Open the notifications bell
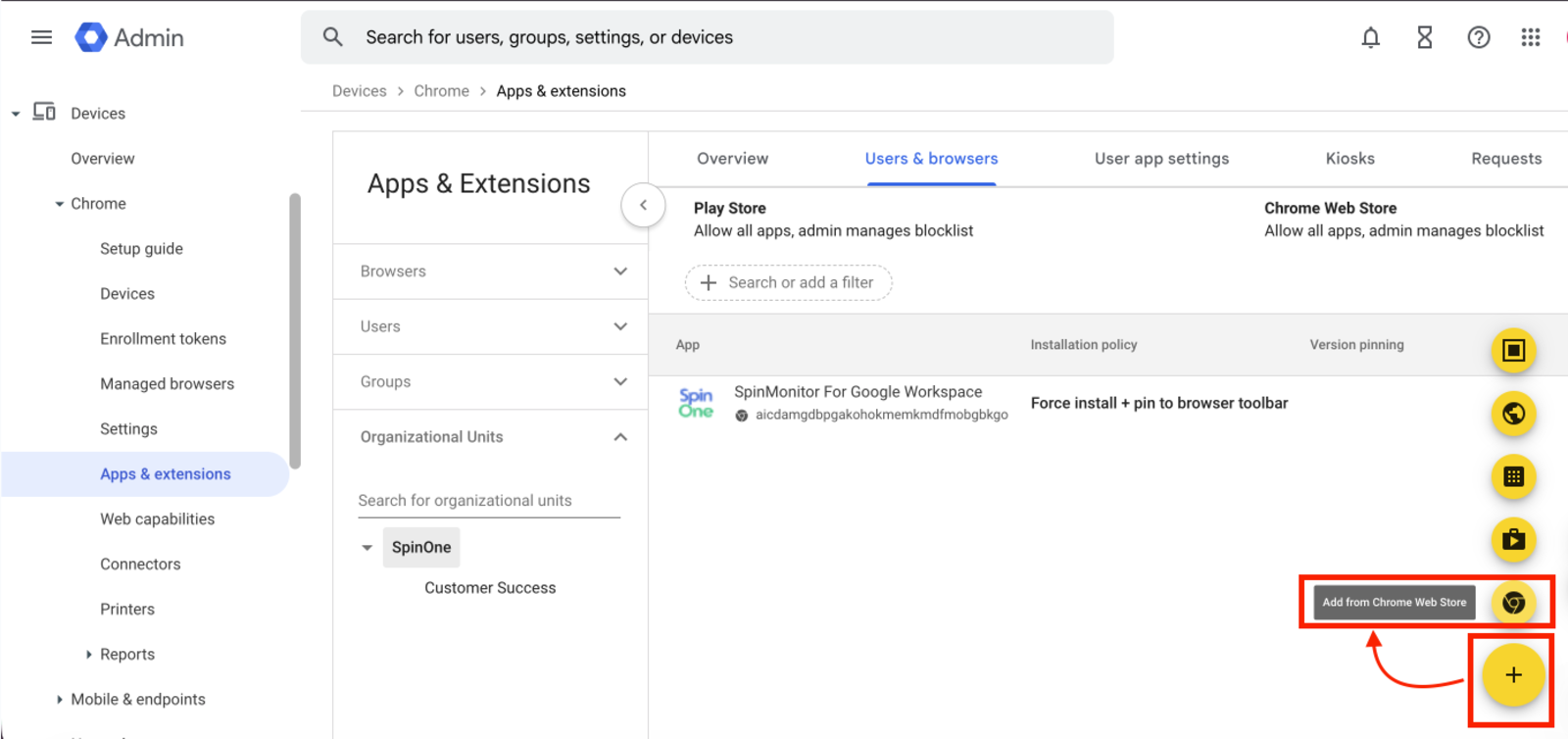This screenshot has height=739, width=1568. tap(1371, 37)
